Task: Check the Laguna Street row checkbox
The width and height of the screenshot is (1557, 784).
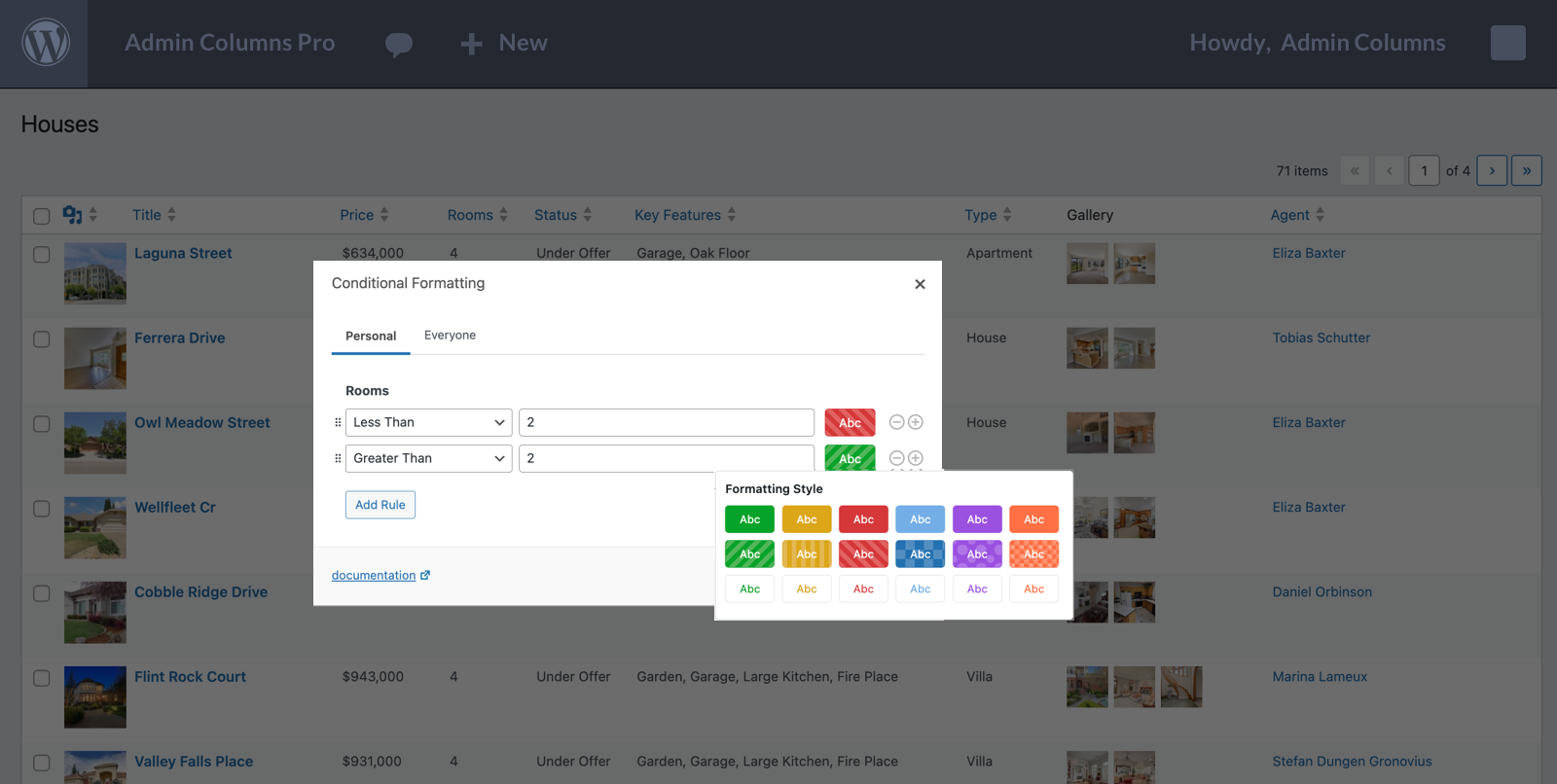Action: pos(42,254)
